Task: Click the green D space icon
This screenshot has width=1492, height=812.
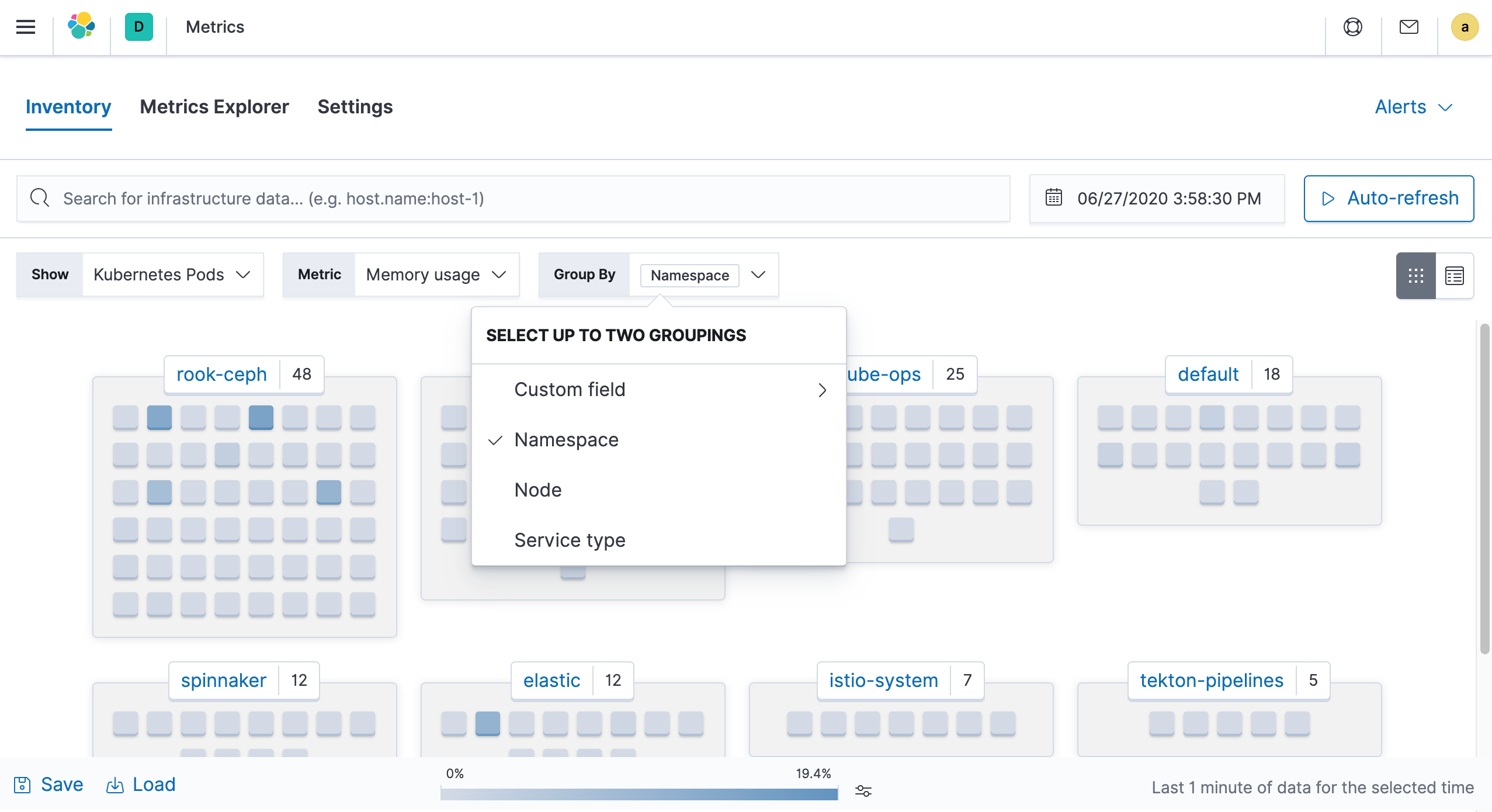Action: 139,27
